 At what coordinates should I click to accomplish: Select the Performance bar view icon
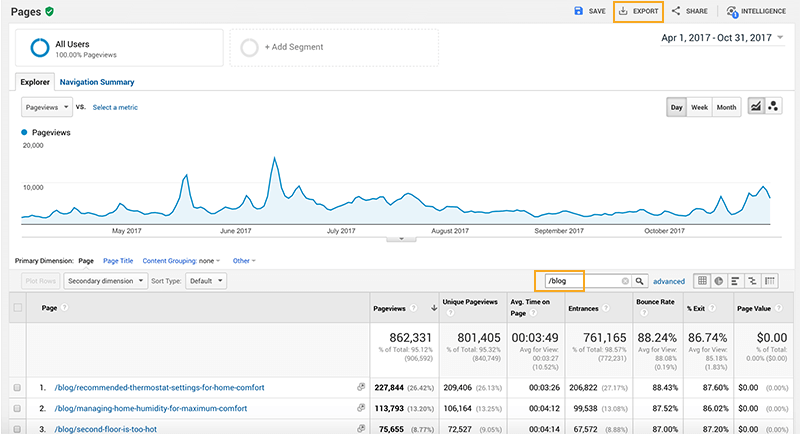pyautogui.click(x=735, y=280)
